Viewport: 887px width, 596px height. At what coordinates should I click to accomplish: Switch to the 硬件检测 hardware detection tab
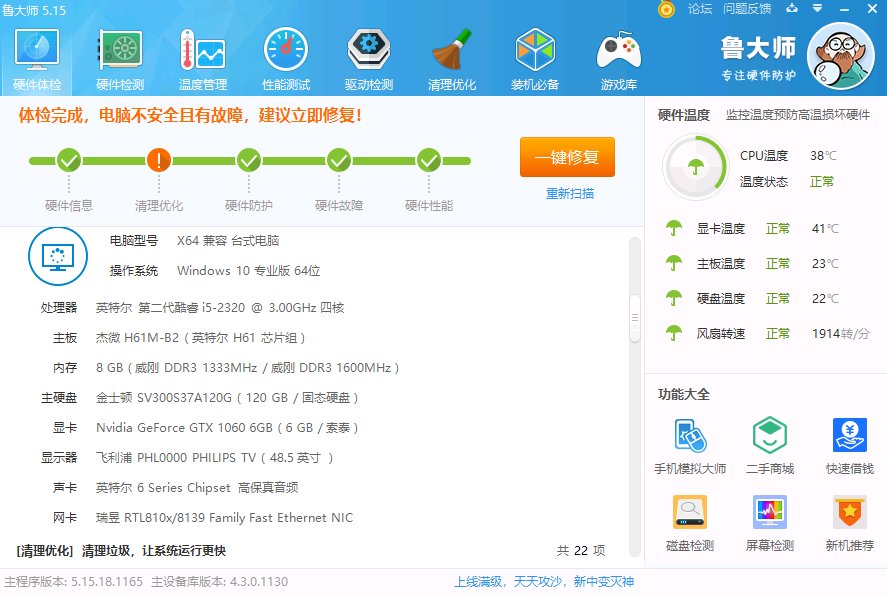tap(120, 59)
